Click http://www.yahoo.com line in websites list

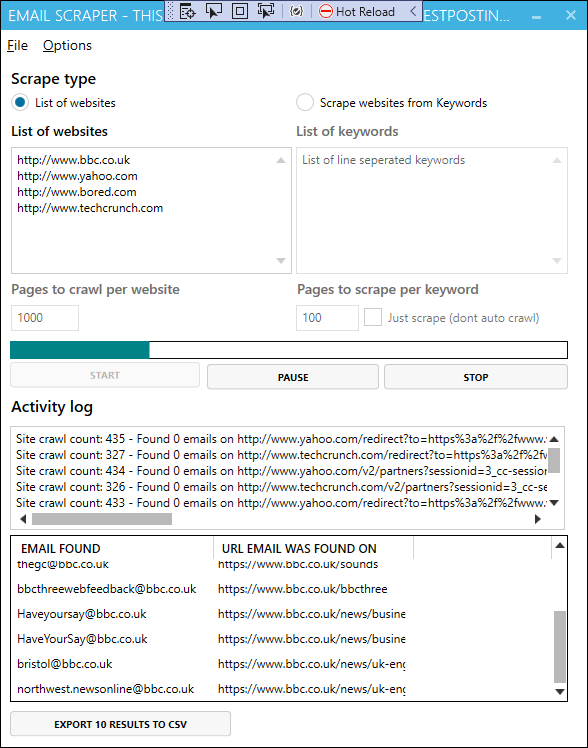(x=77, y=176)
